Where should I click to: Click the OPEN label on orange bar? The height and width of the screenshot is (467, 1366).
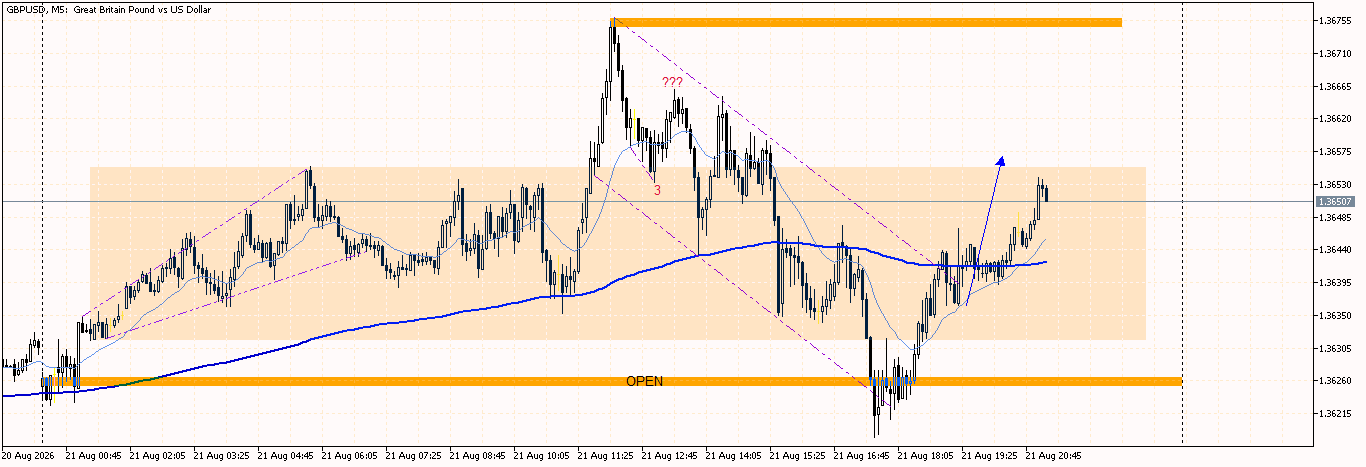[x=644, y=382]
